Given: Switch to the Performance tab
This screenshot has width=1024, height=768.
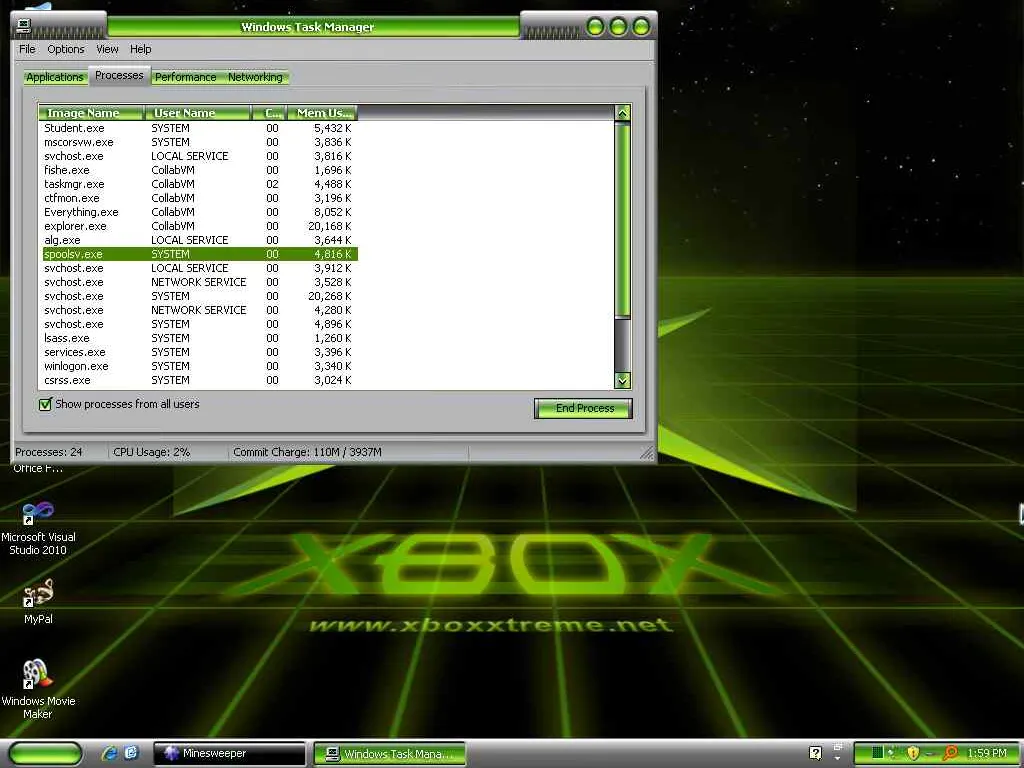Looking at the screenshot, I should click(185, 77).
